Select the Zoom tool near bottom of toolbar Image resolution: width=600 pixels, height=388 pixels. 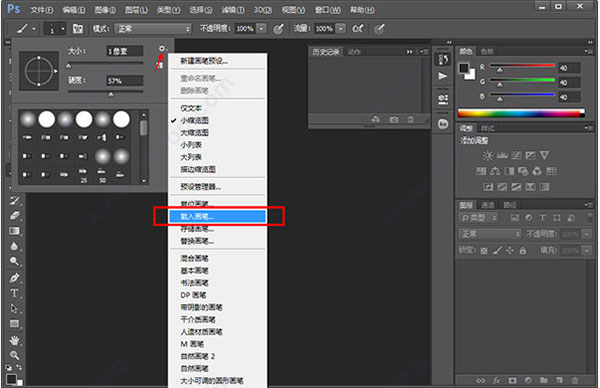(x=15, y=355)
